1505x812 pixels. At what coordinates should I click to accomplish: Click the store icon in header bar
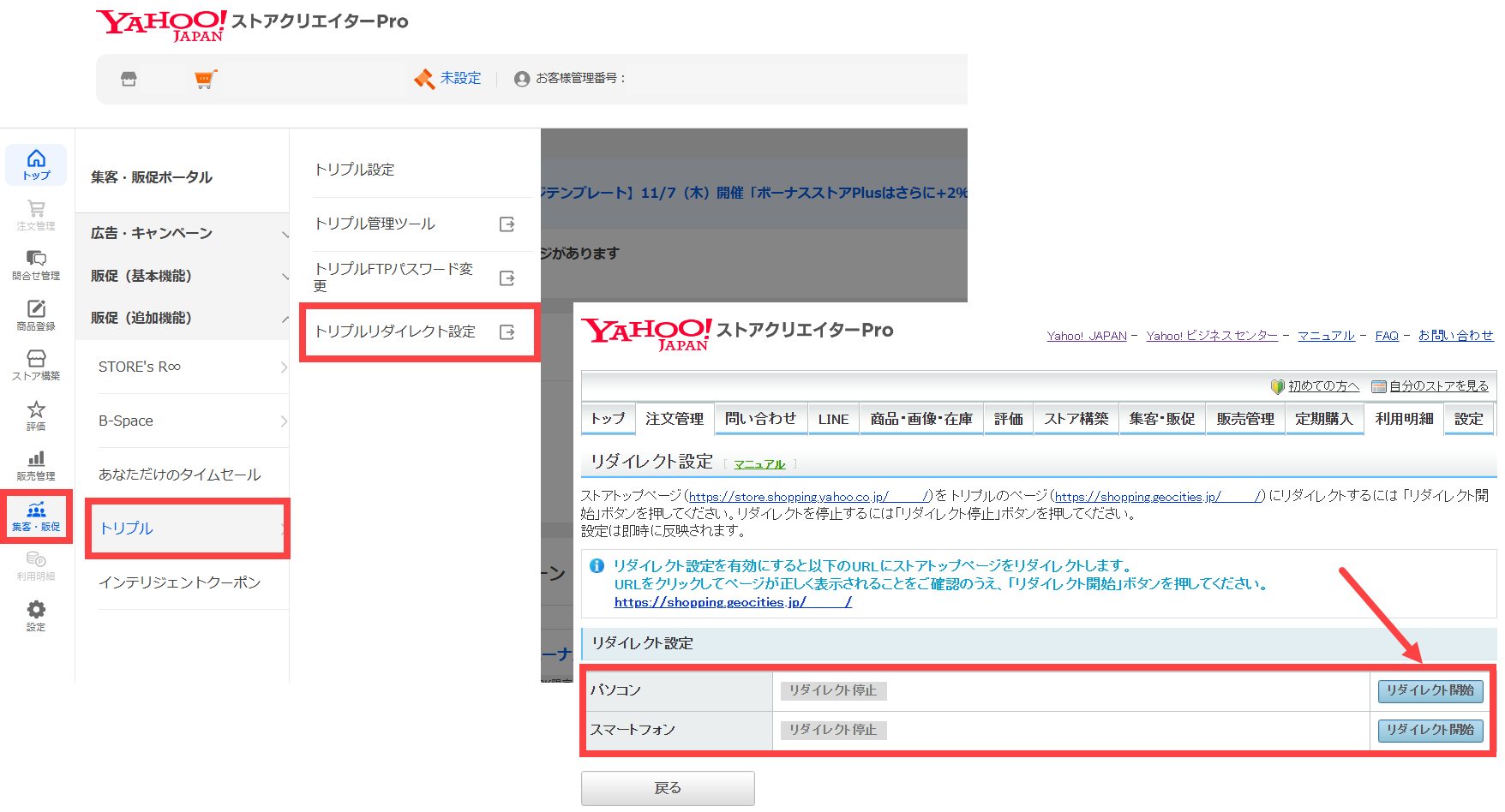(x=129, y=79)
